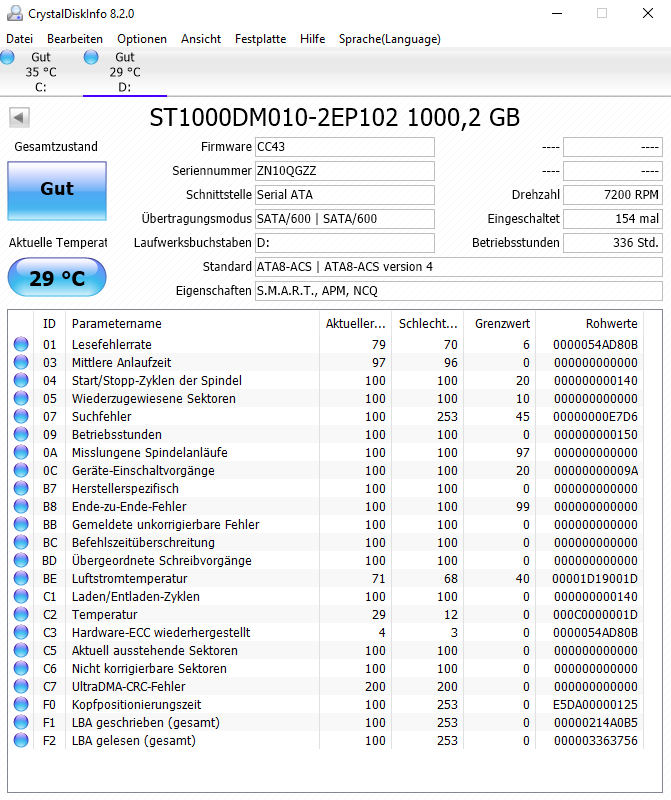The image size is (671, 800).
Task: Open the Festplatte menu
Action: (260, 39)
